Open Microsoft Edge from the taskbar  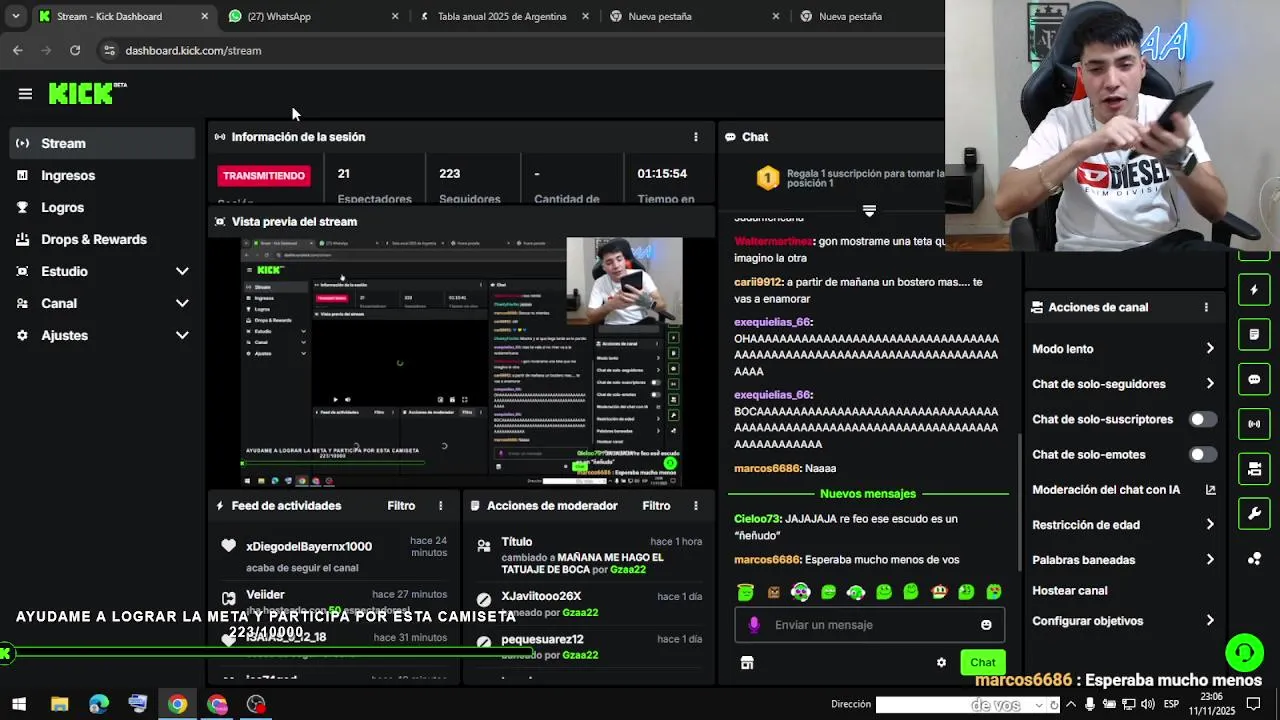98,704
